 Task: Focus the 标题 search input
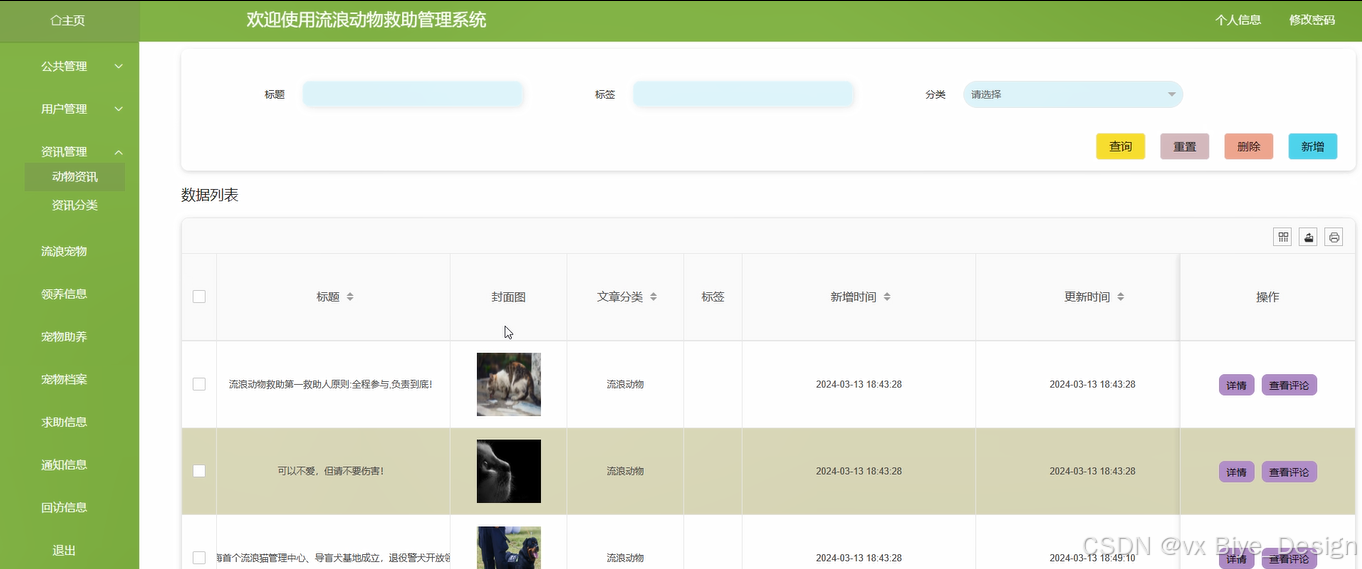click(413, 94)
